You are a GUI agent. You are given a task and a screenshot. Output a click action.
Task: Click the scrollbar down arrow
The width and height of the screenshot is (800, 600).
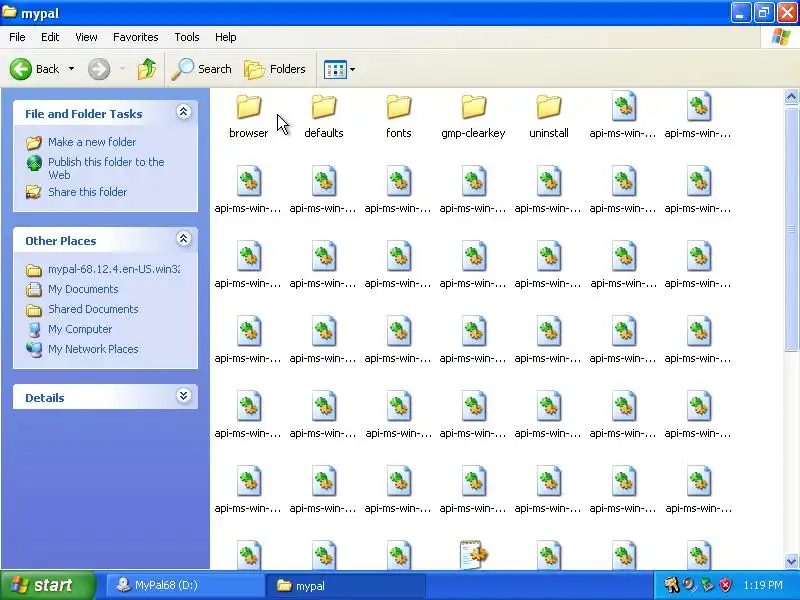(791, 561)
